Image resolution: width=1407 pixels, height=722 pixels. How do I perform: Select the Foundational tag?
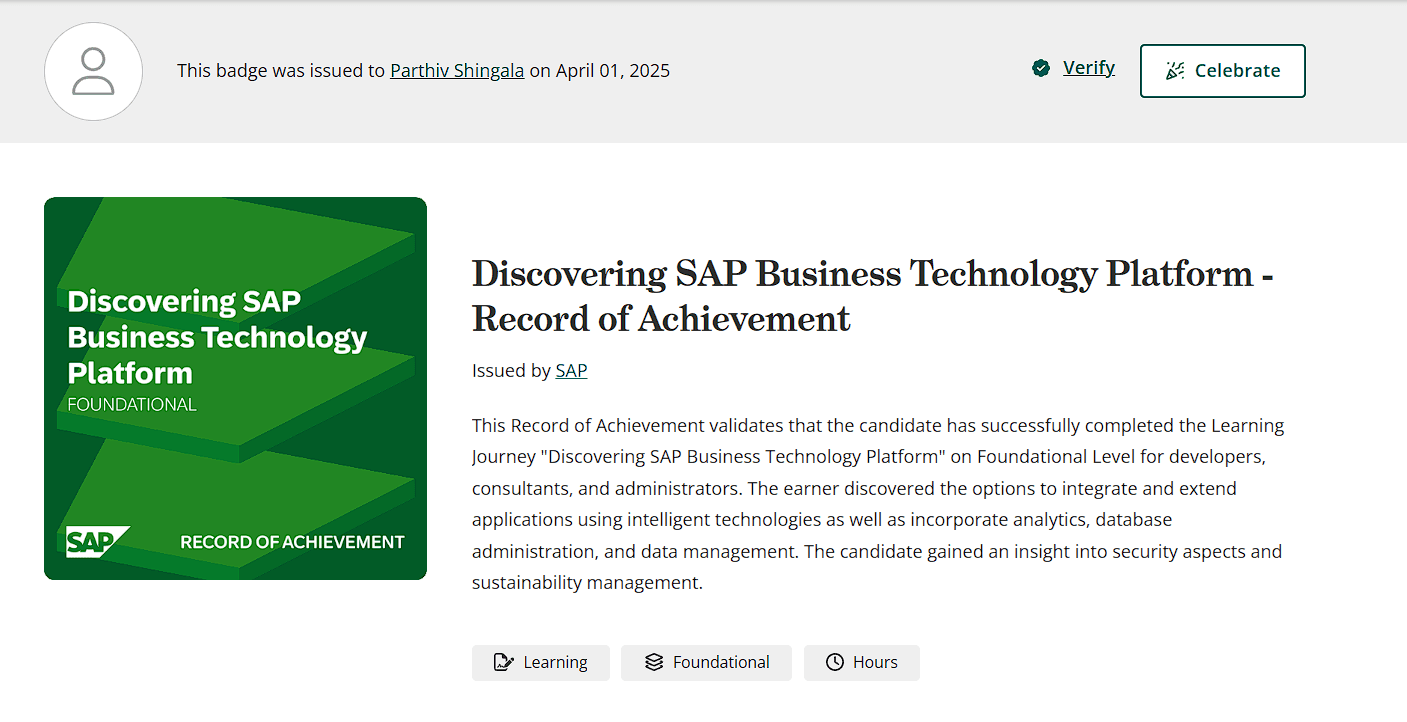(x=706, y=662)
